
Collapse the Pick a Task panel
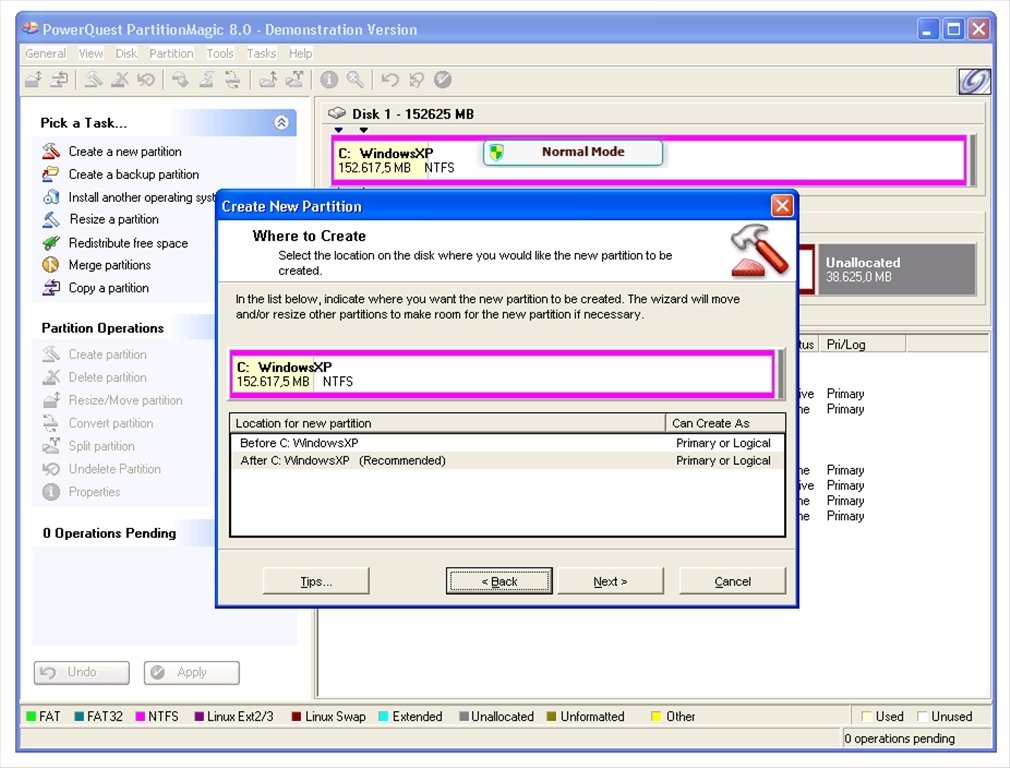(281, 122)
